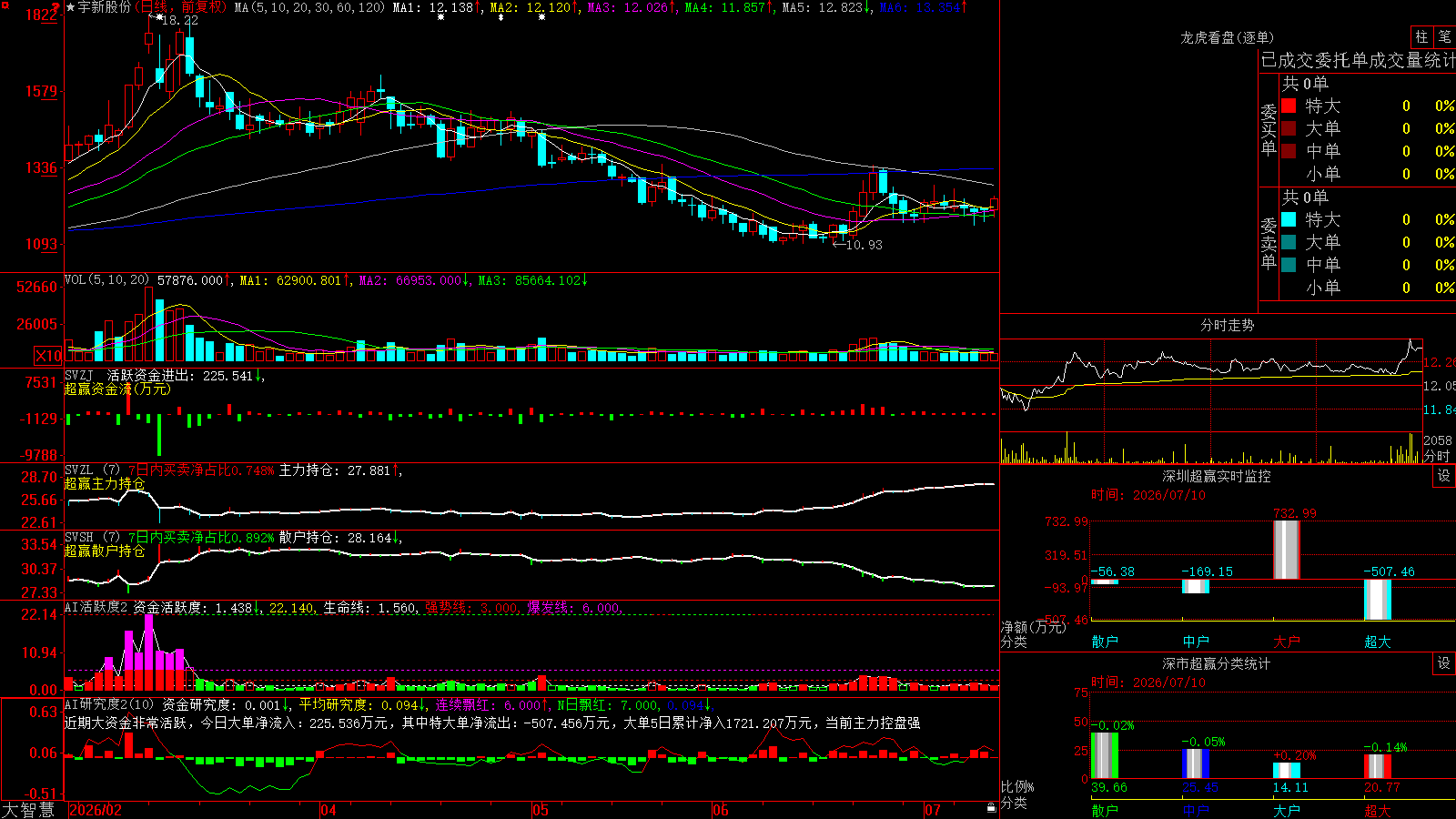Viewport: 1456px width, 819px height.
Task: Switch 龙虎看盘 to 笔 view
Action: click(x=1444, y=36)
